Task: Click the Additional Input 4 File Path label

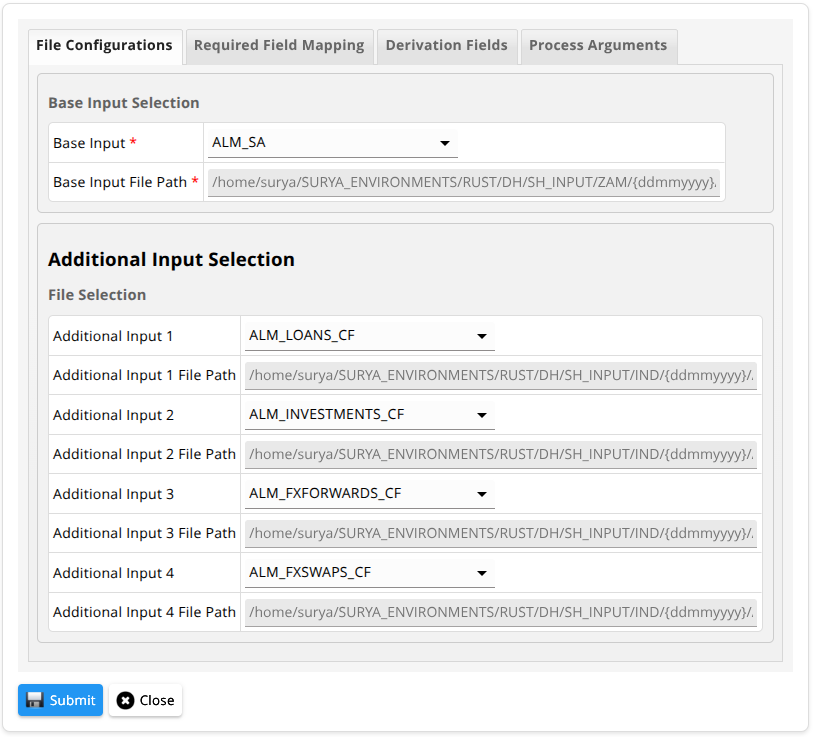Action: pyautogui.click(x=144, y=612)
